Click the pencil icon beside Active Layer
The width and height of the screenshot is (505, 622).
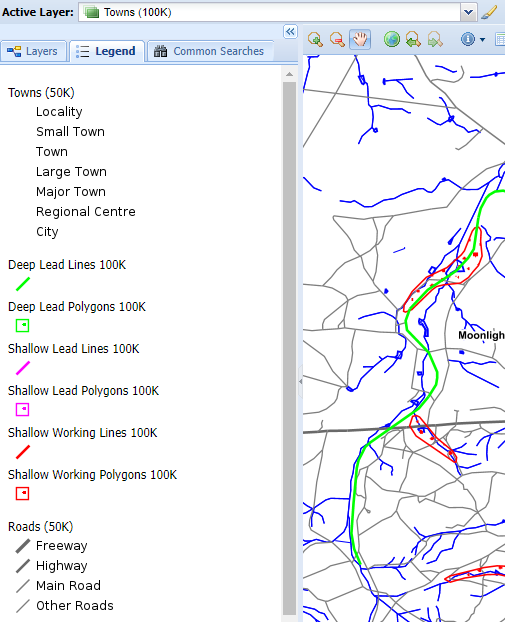click(489, 12)
